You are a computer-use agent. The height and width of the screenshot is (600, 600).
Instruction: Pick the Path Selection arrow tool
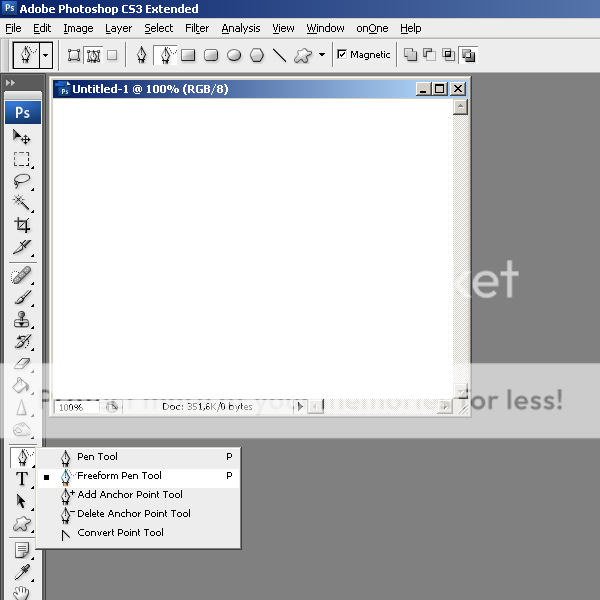21,501
